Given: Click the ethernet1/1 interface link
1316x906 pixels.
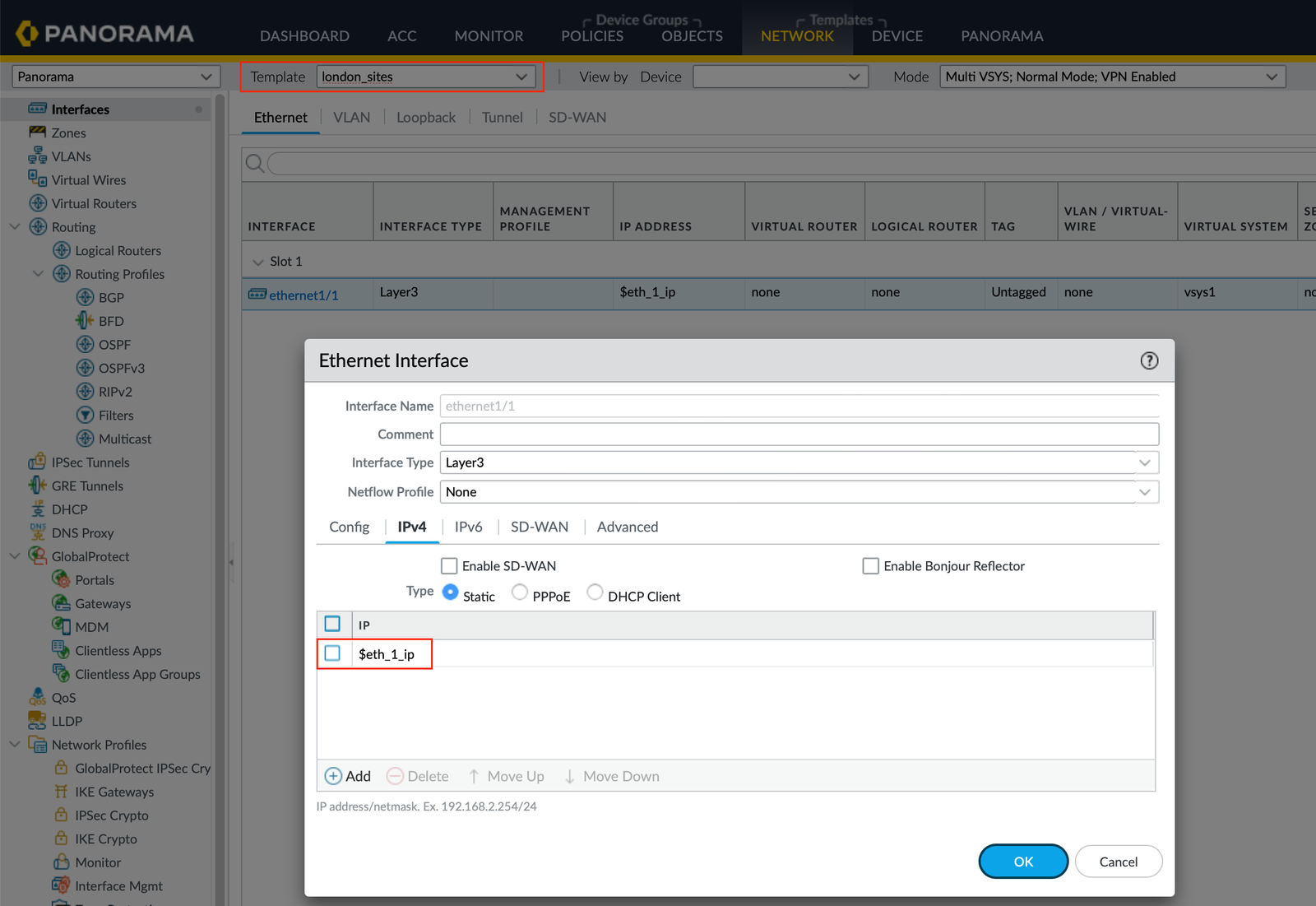Looking at the screenshot, I should click(304, 295).
